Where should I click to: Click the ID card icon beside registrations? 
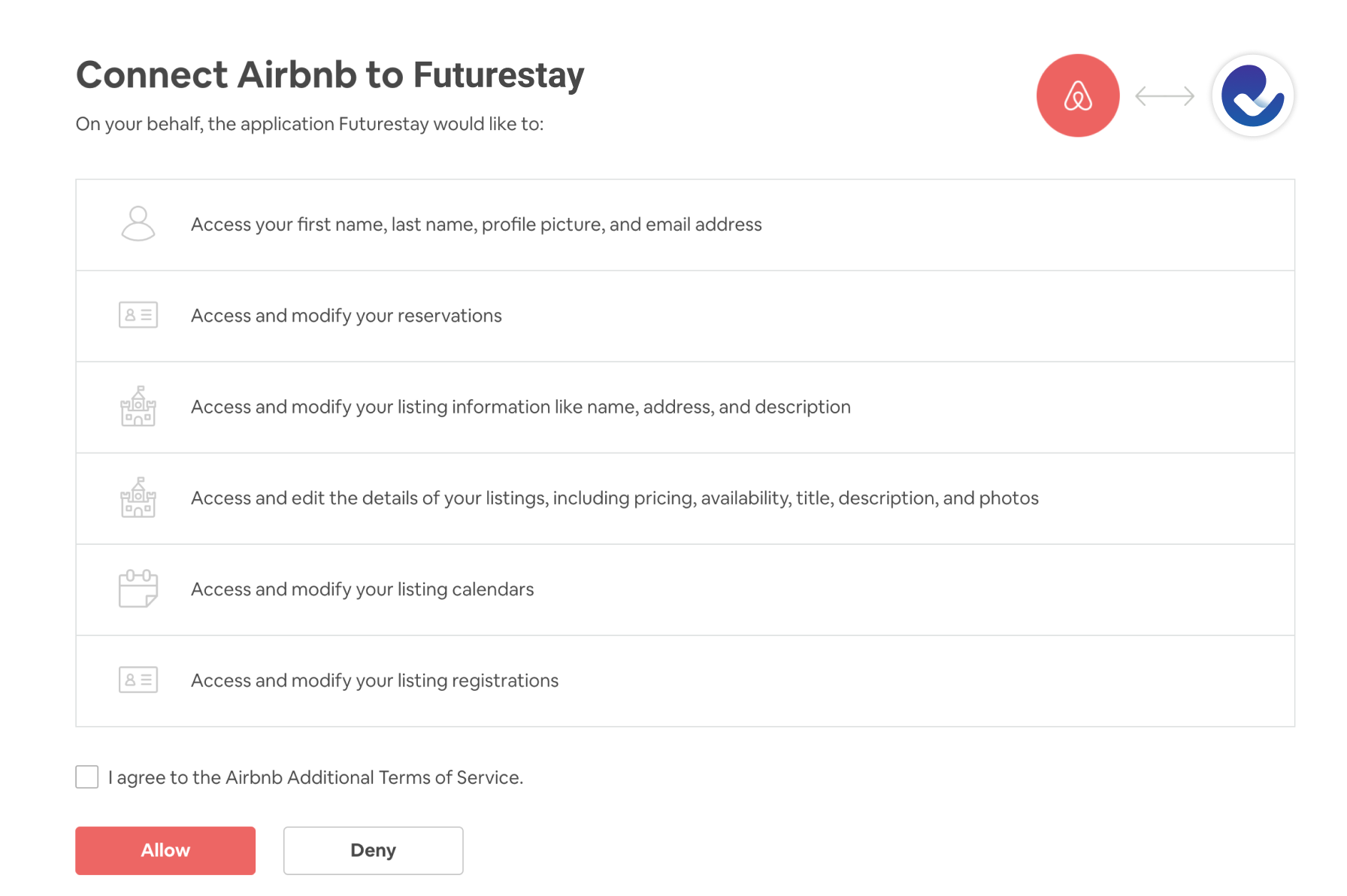[x=138, y=680]
